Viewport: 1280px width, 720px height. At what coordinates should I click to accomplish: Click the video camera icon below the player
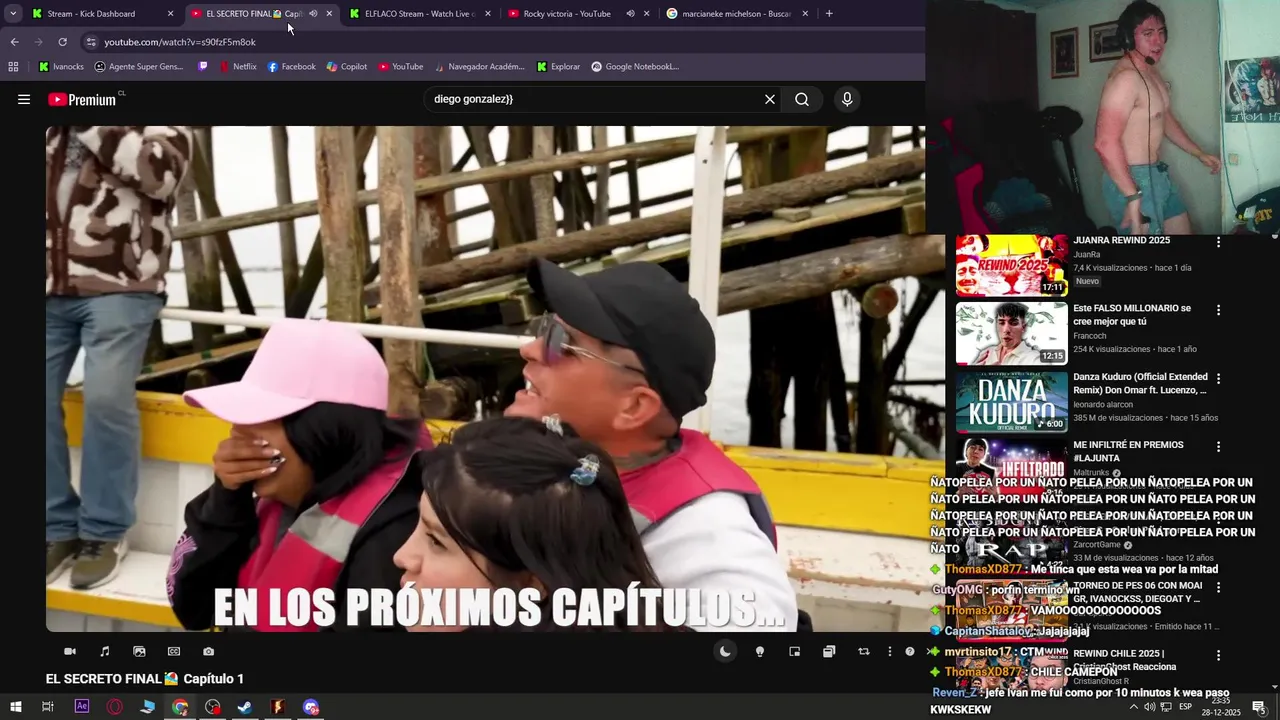point(70,652)
